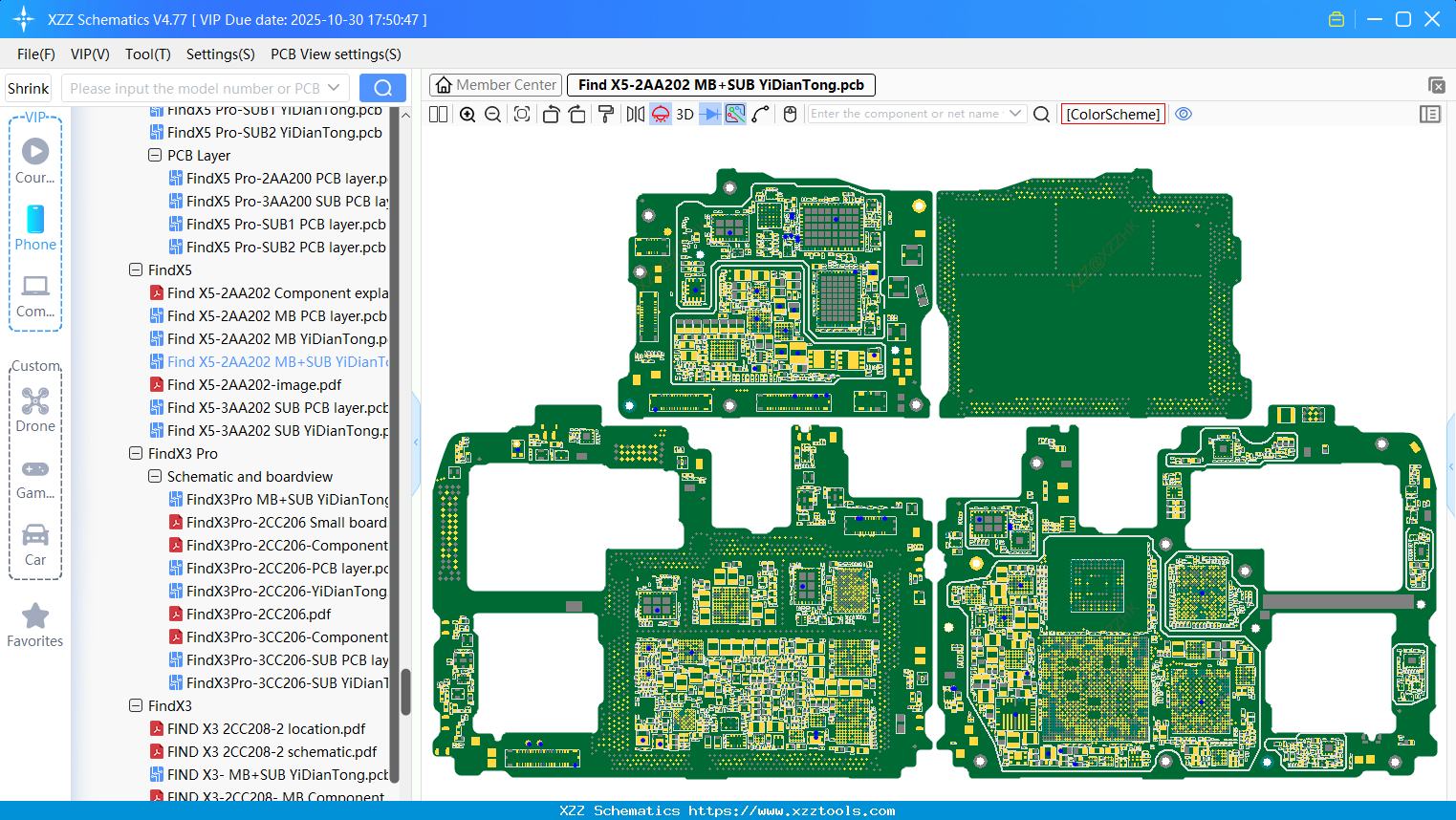1456x820 pixels.
Task: Expand the right edge panel handle
Action: (1451, 466)
